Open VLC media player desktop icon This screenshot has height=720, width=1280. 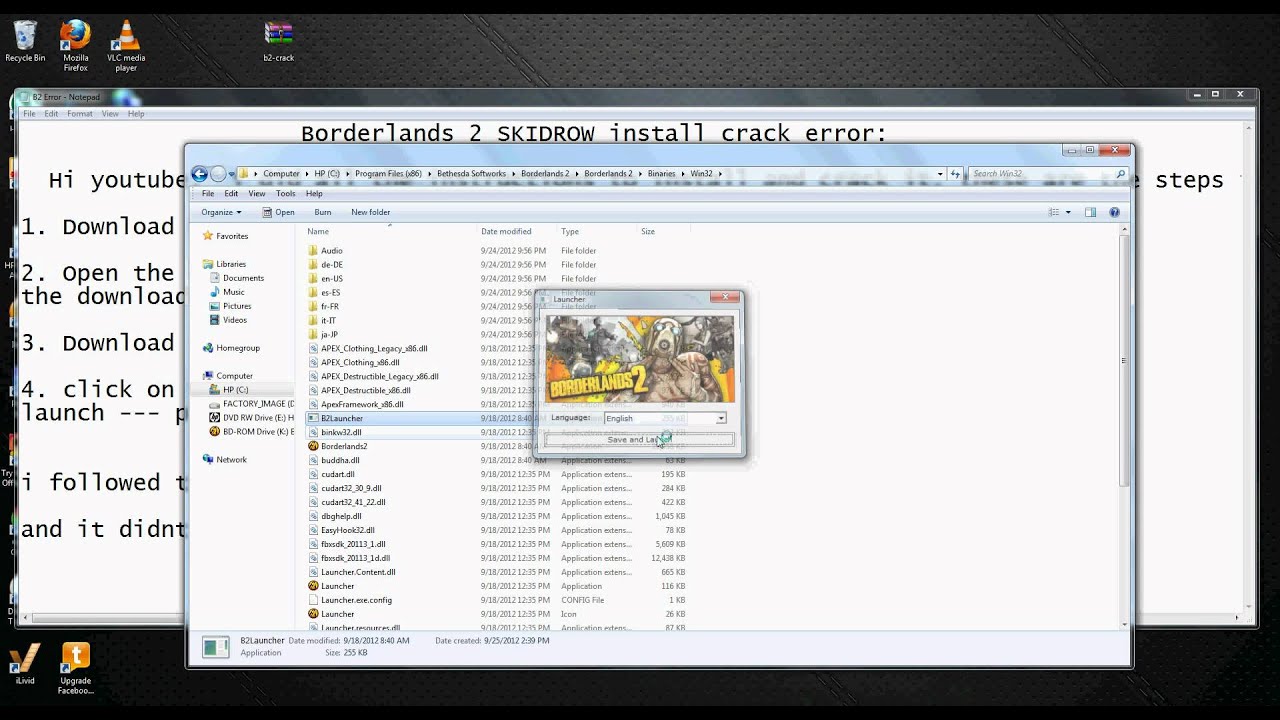(126, 46)
